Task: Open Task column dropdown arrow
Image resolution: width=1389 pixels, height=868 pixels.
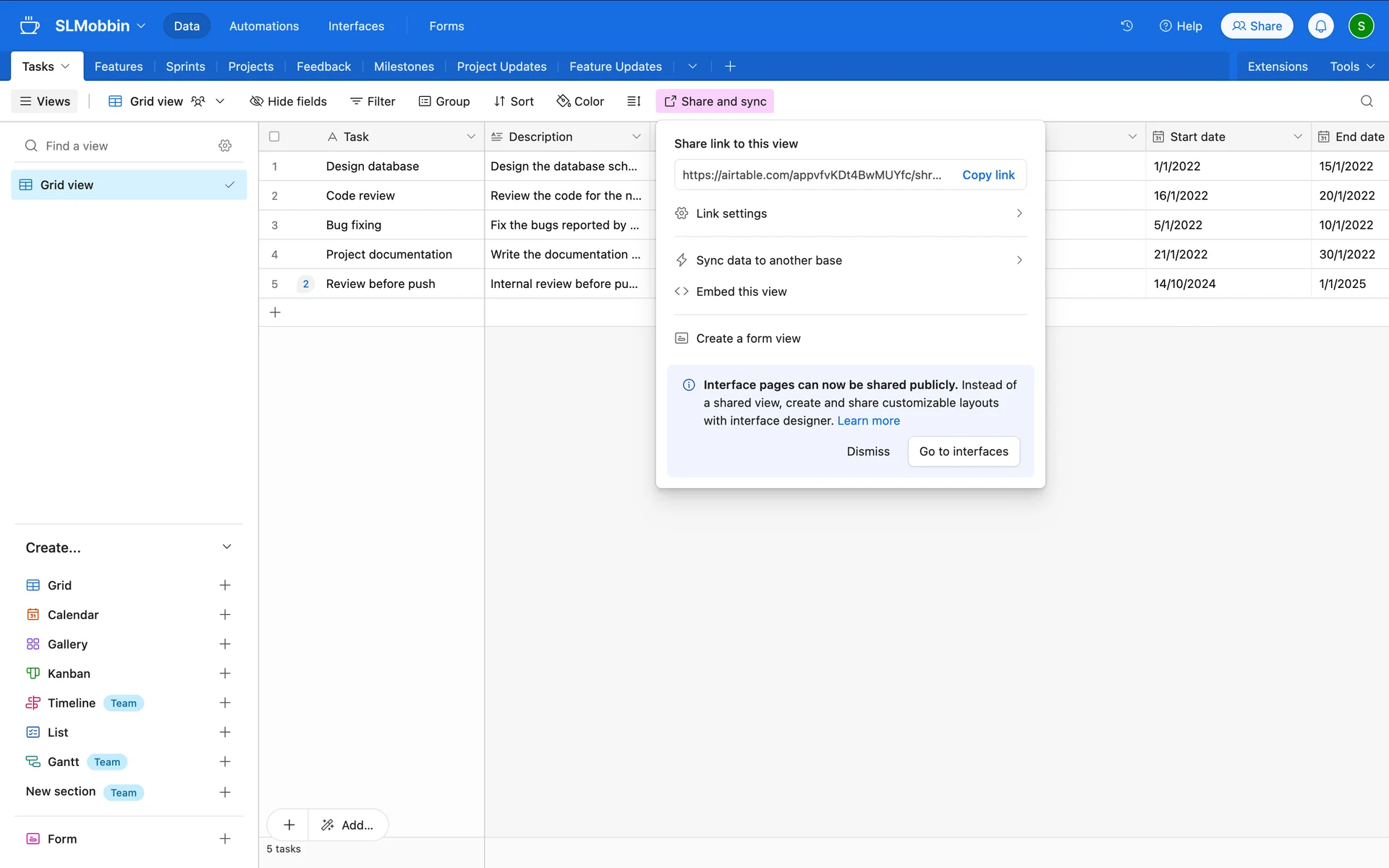Action: click(x=471, y=137)
